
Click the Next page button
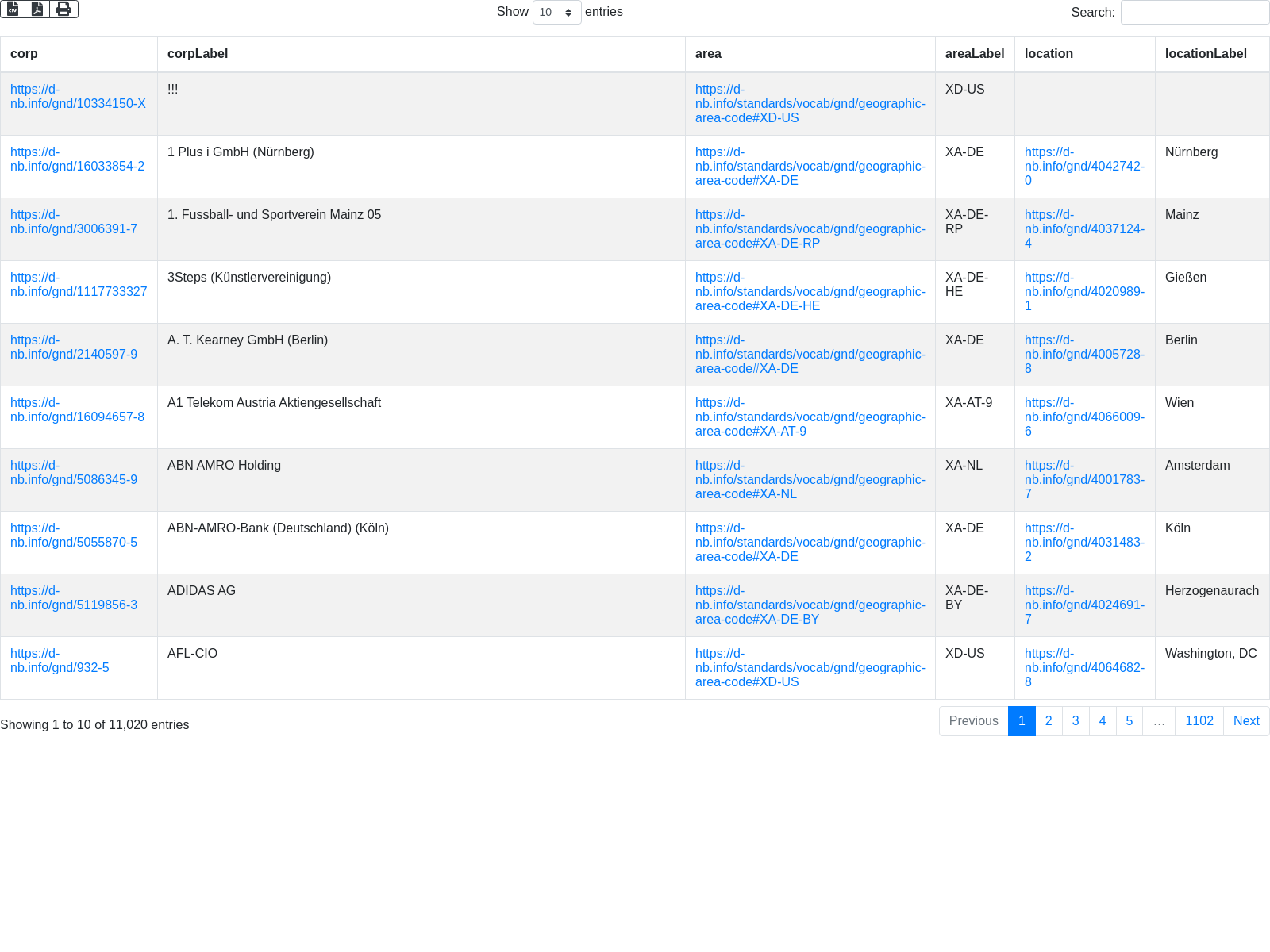1245,721
